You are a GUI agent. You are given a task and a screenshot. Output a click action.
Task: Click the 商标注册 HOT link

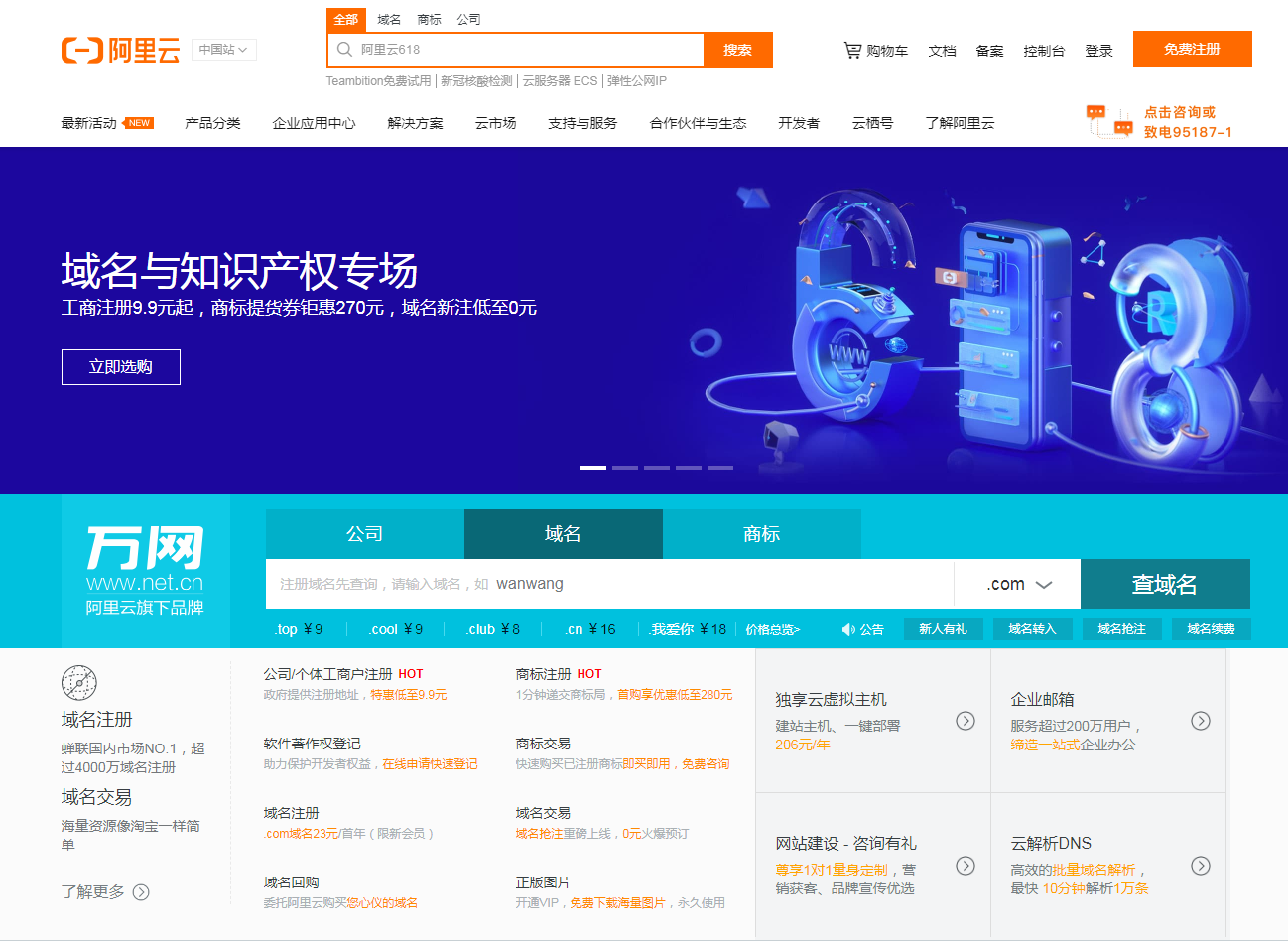click(x=559, y=674)
